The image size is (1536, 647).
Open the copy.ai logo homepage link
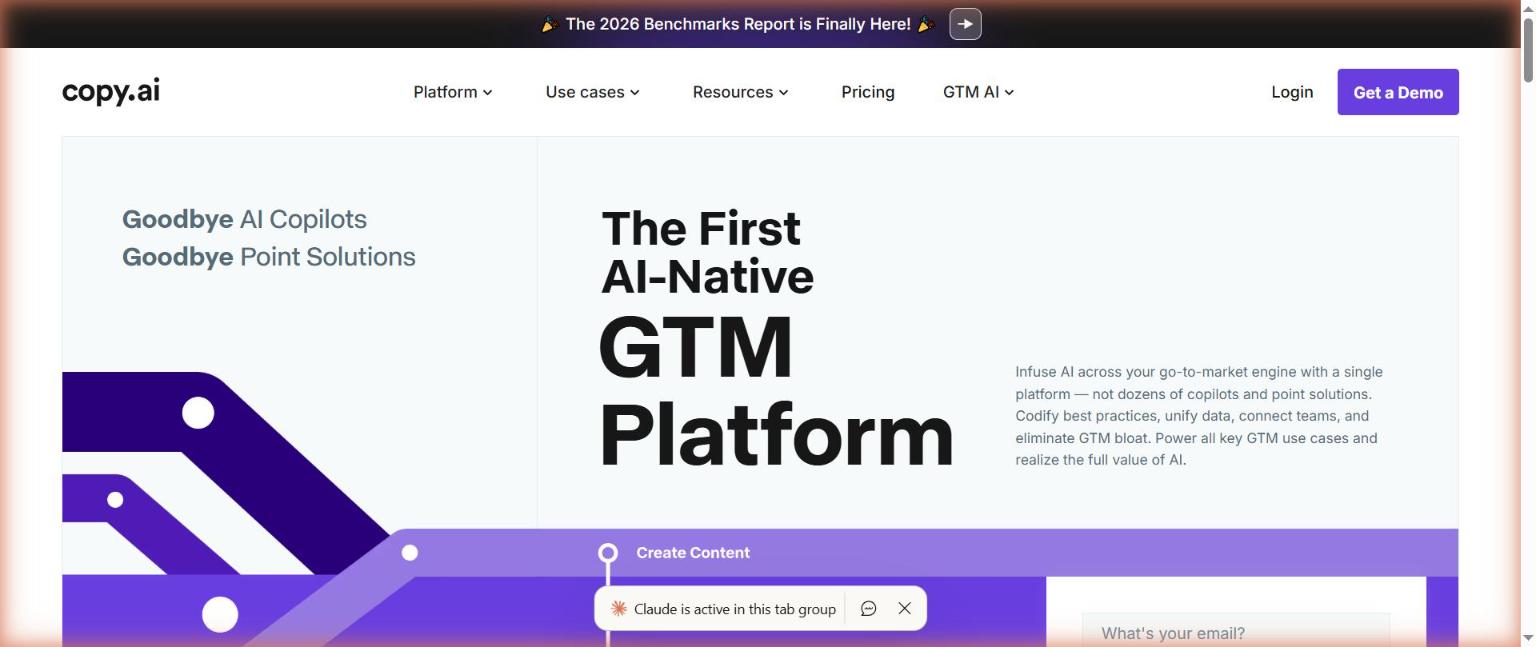[x=111, y=91]
